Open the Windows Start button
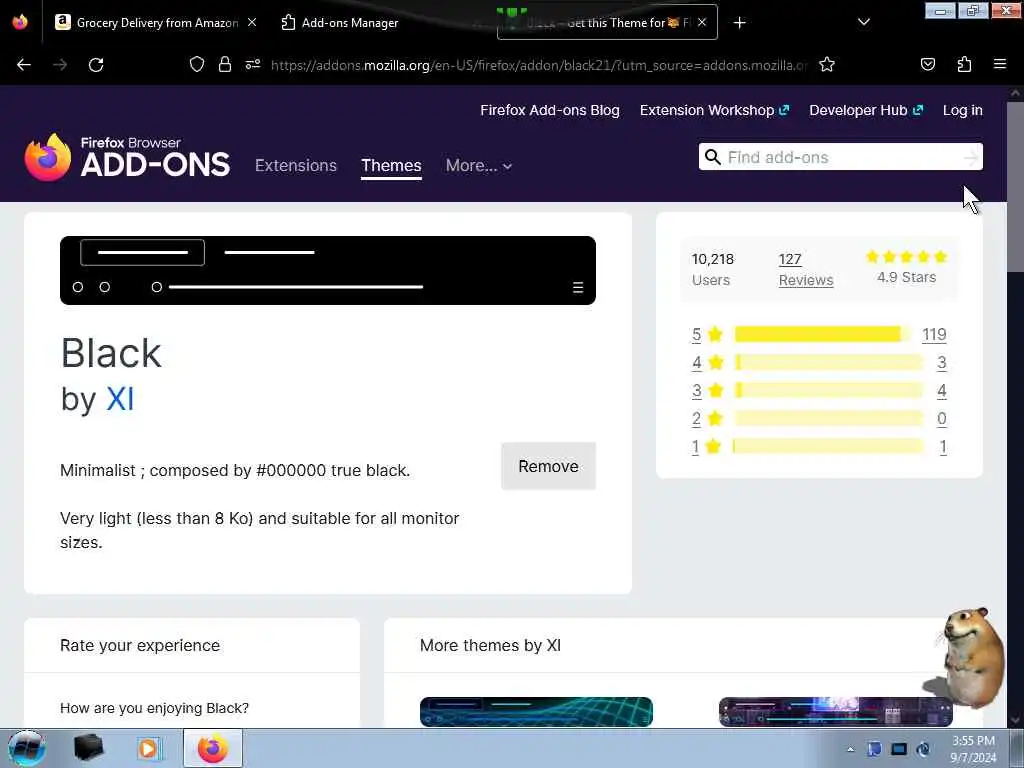The height and width of the screenshot is (768, 1024). (27, 748)
